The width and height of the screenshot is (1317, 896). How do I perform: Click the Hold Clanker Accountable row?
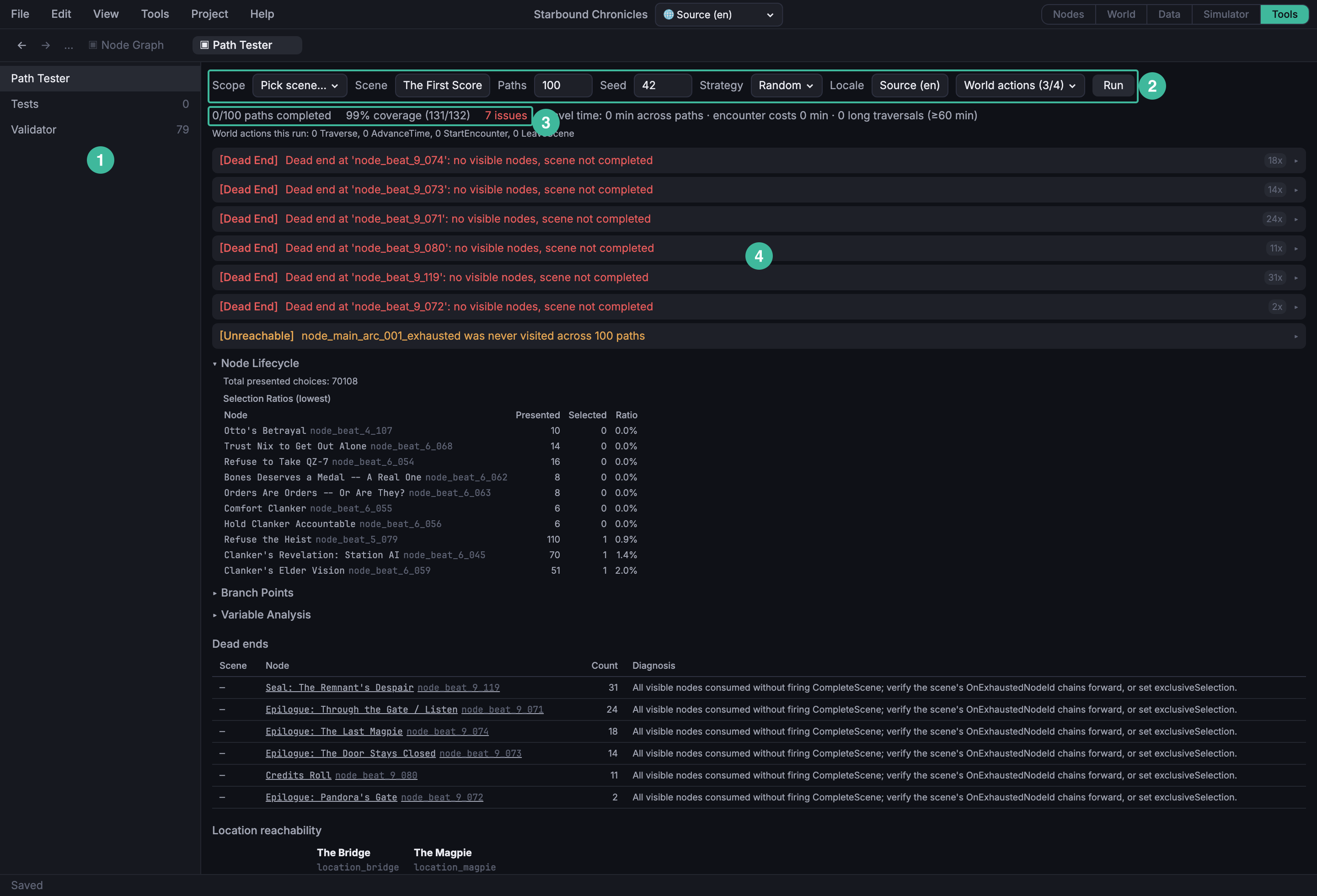[x=431, y=524]
